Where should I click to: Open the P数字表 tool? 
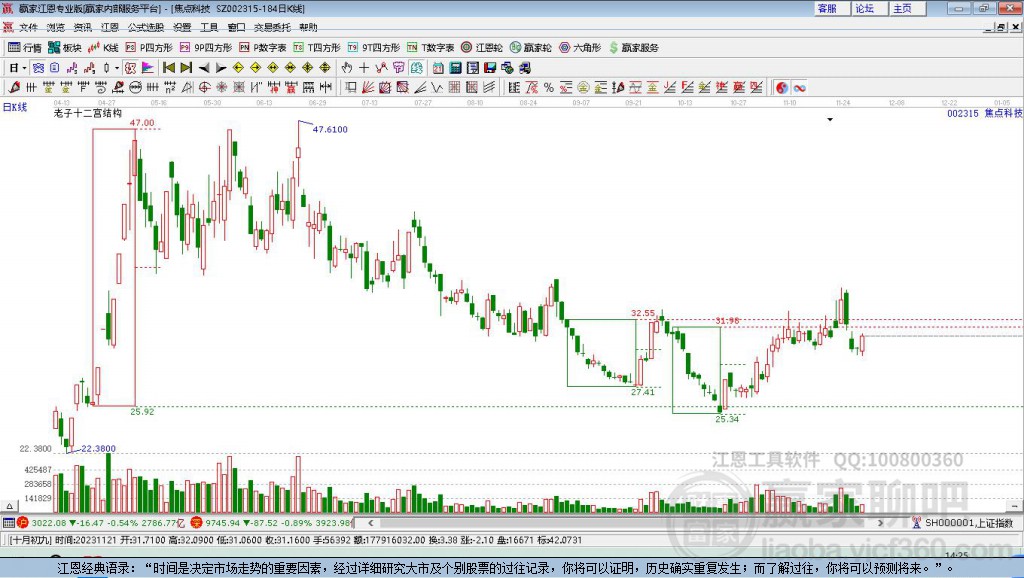pyautogui.click(x=263, y=48)
